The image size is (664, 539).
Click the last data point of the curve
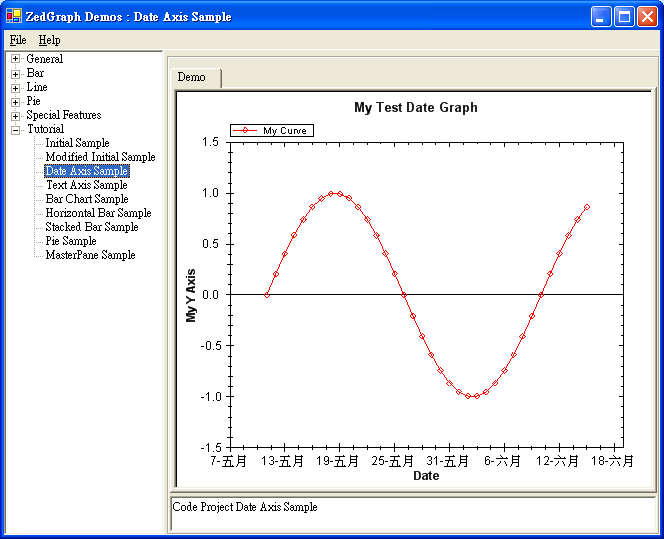[x=587, y=207]
